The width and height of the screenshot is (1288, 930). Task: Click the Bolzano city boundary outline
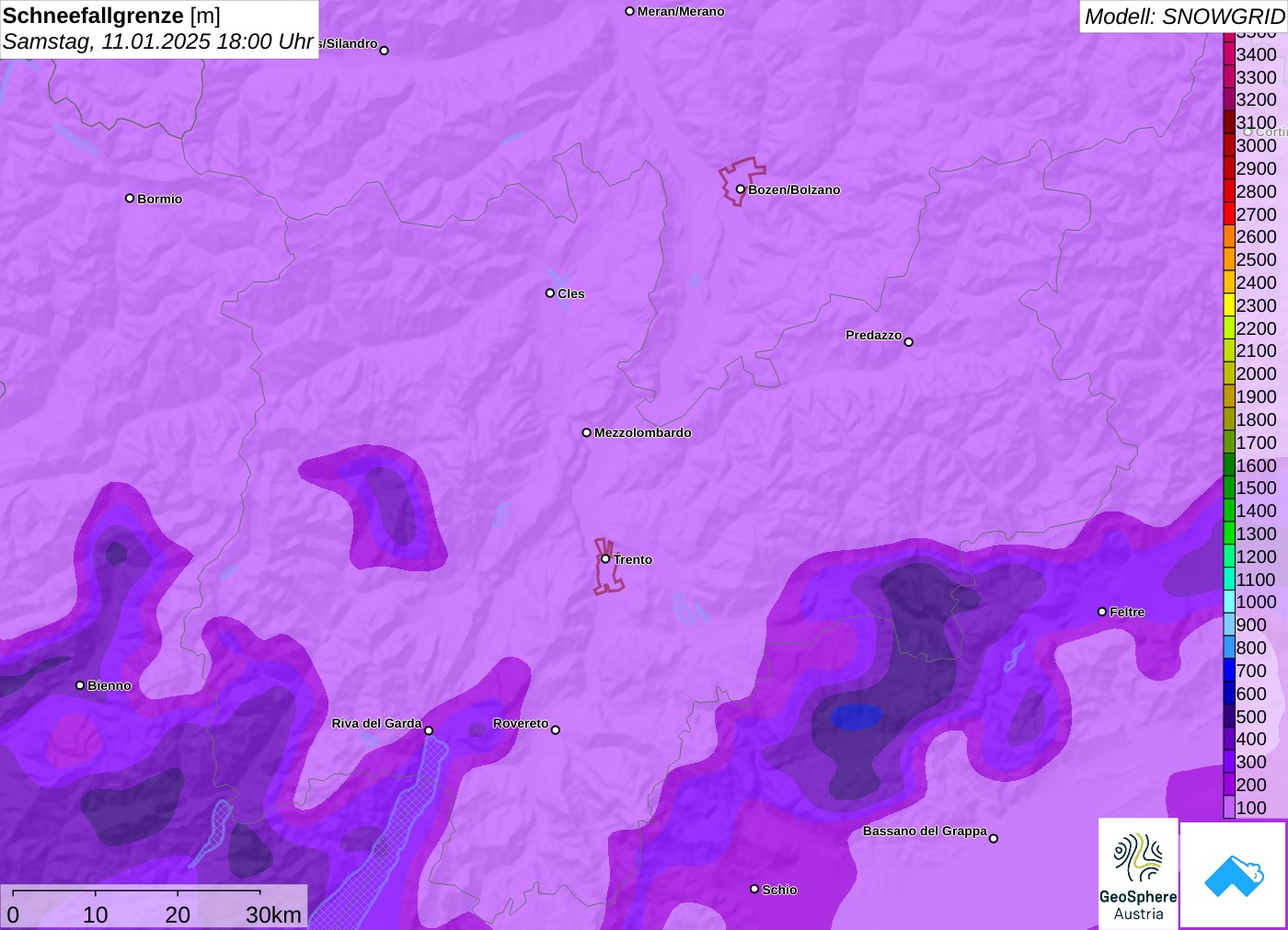coord(742,181)
